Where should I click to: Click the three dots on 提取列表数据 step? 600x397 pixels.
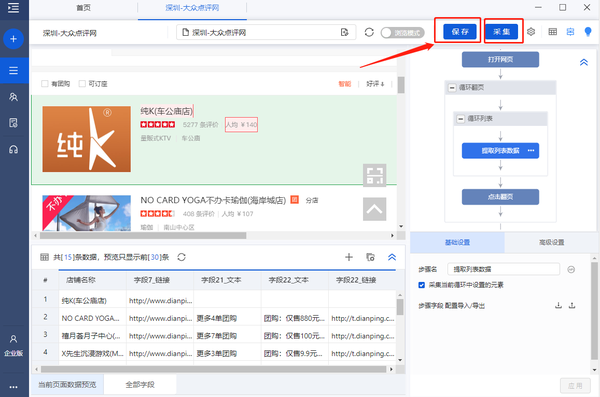pyautogui.click(x=531, y=150)
